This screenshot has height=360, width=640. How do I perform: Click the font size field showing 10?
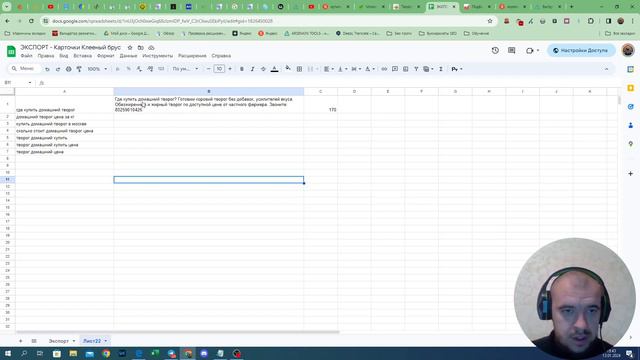click(x=219, y=69)
